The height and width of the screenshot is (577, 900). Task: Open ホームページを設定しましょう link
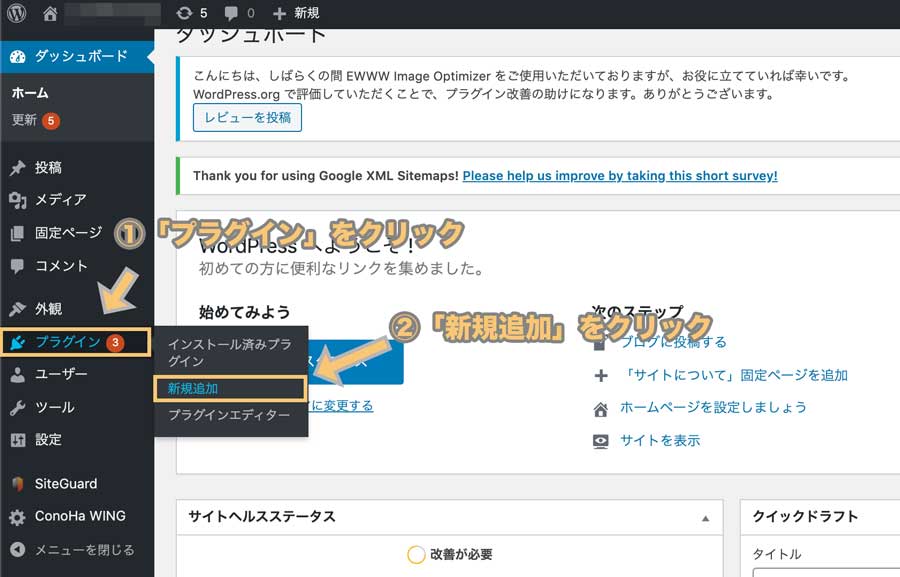(713, 408)
